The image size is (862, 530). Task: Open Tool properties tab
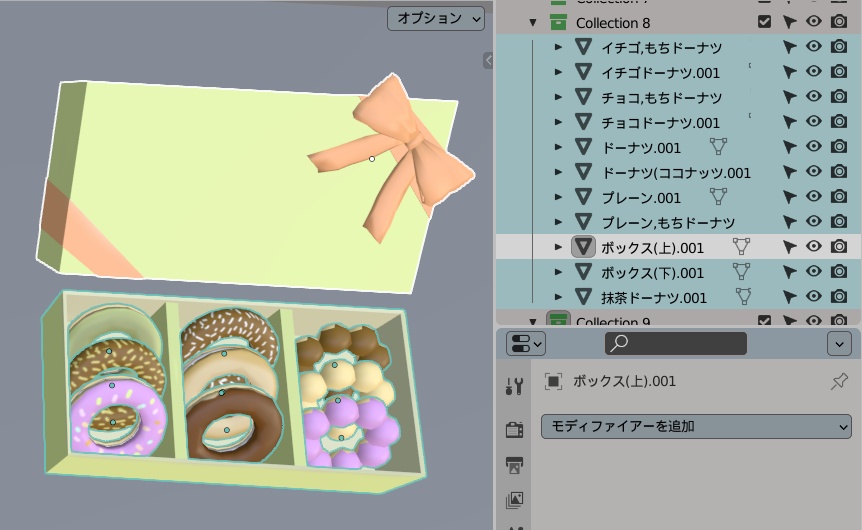(515, 387)
